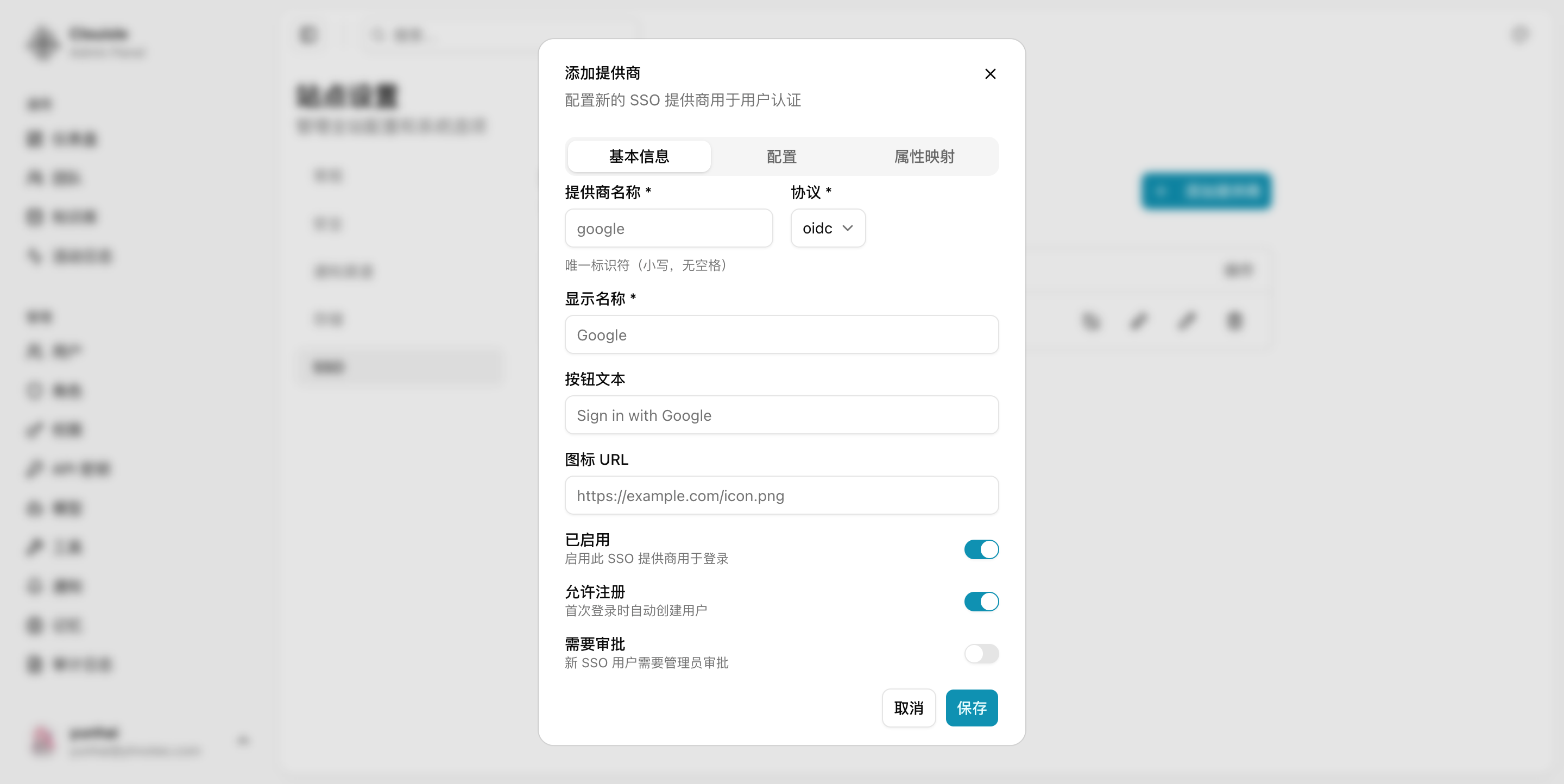Click the 图标 URL input field
The height and width of the screenshot is (784, 1564).
pyautogui.click(x=781, y=495)
